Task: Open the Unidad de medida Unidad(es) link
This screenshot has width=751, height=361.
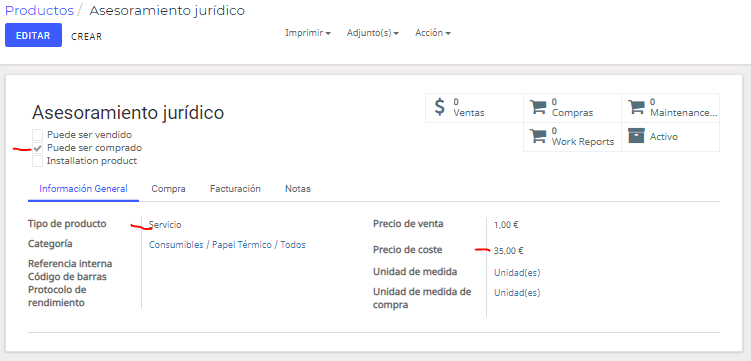Action: point(517,272)
